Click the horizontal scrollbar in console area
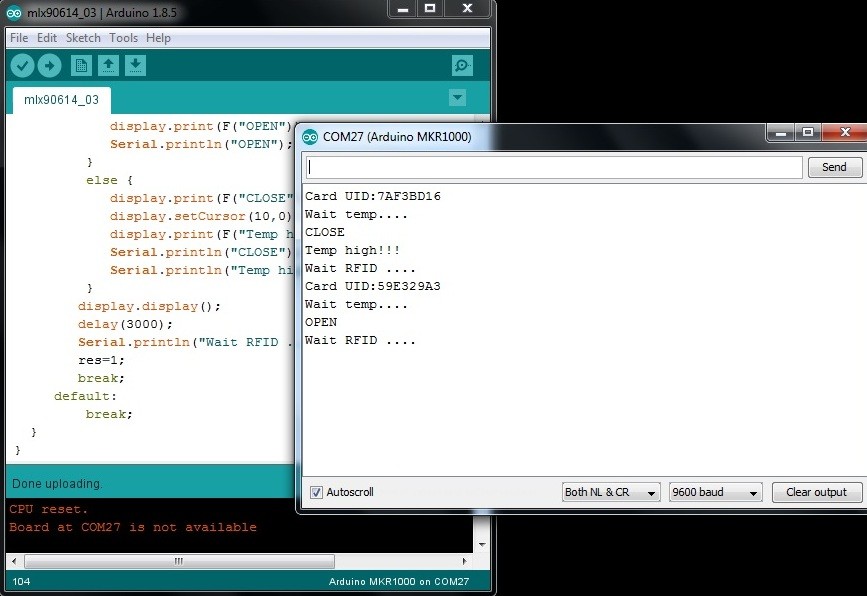This screenshot has height=596, width=867. (x=178, y=561)
